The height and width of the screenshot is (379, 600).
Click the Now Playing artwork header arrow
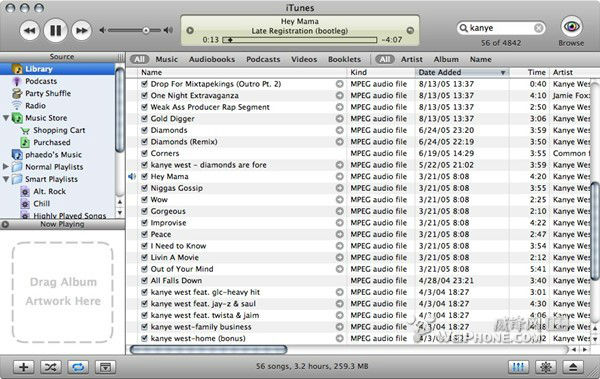click(x=5, y=224)
